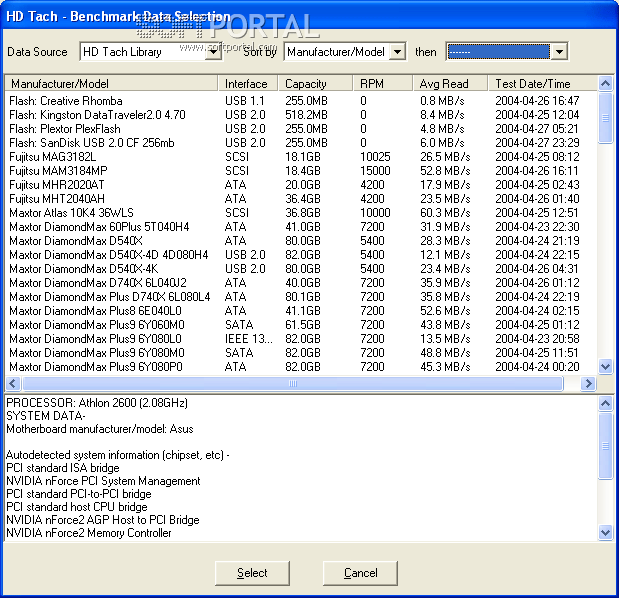This screenshot has height=598, width=619.
Task: Select the Maxtor DiamondMax D540X ATA row
Action: tap(301, 241)
